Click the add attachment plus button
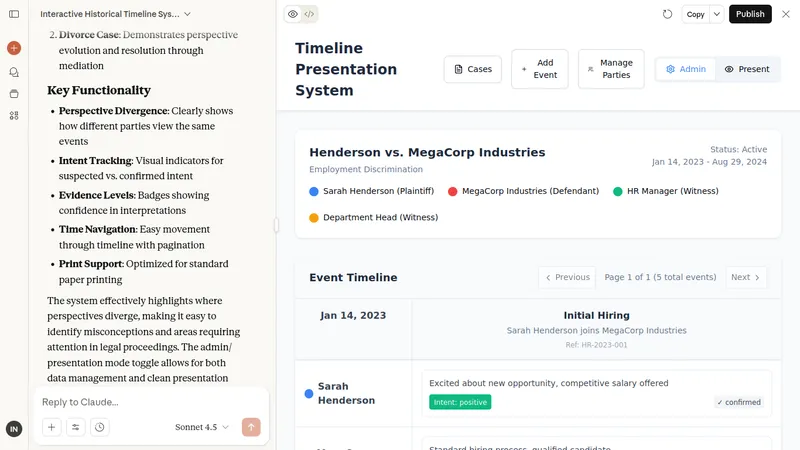 pos(51,427)
